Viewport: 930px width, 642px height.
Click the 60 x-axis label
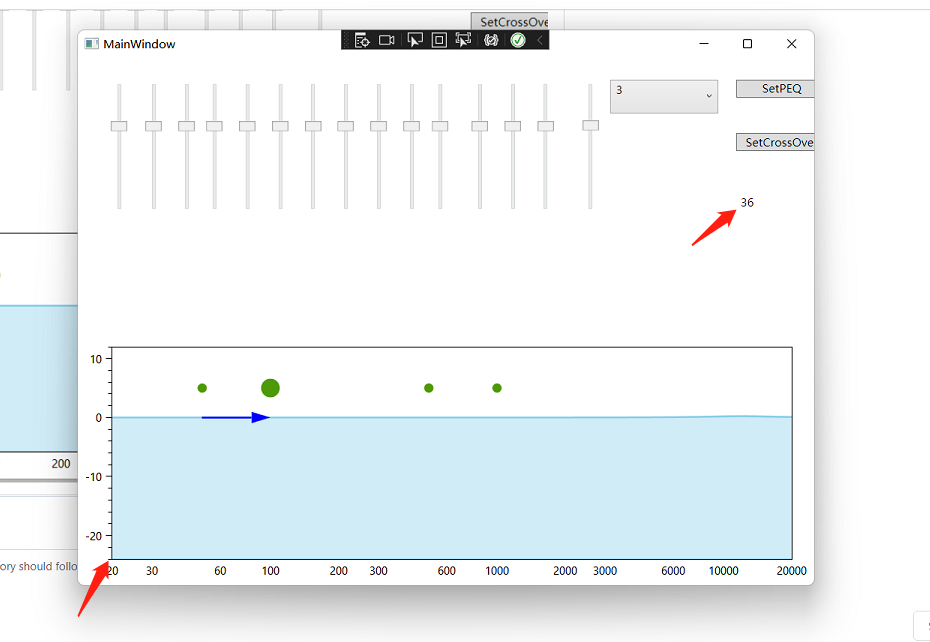[x=220, y=571]
